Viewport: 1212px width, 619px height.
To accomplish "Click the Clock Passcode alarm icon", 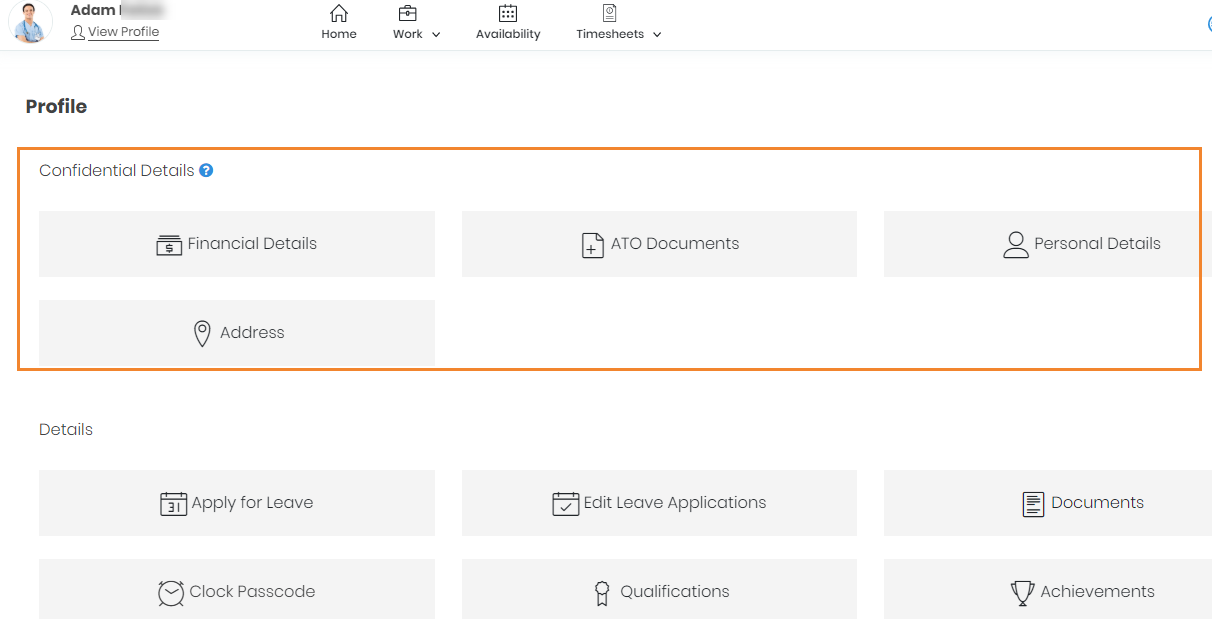I will [171, 592].
